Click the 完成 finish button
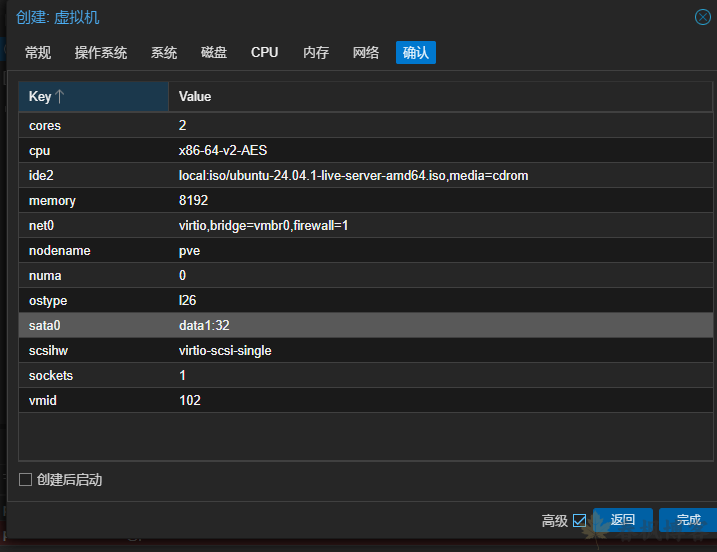717x552 pixels. (688, 520)
